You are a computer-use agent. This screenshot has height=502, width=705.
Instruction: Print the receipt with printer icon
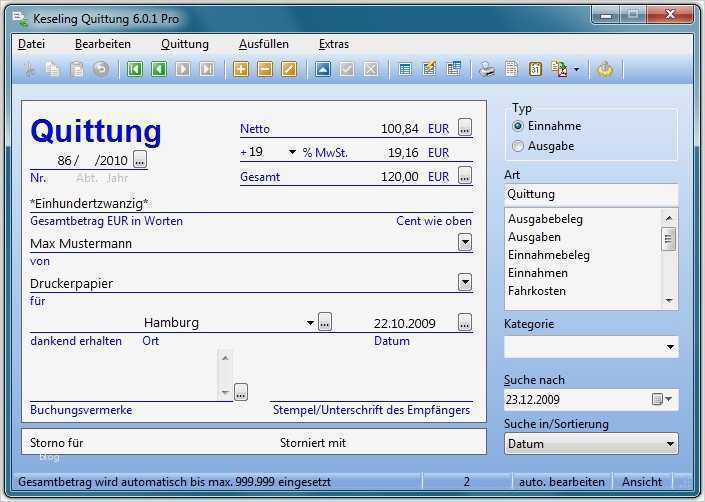click(487, 69)
